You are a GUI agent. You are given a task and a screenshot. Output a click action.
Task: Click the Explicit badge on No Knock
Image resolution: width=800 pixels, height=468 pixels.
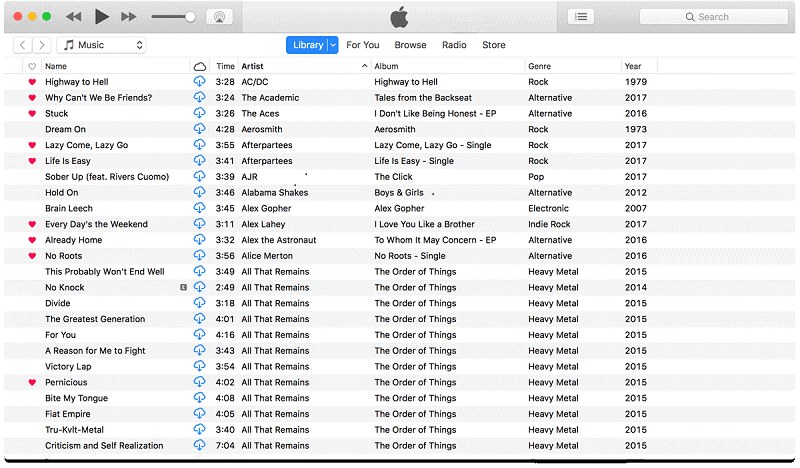183,287
